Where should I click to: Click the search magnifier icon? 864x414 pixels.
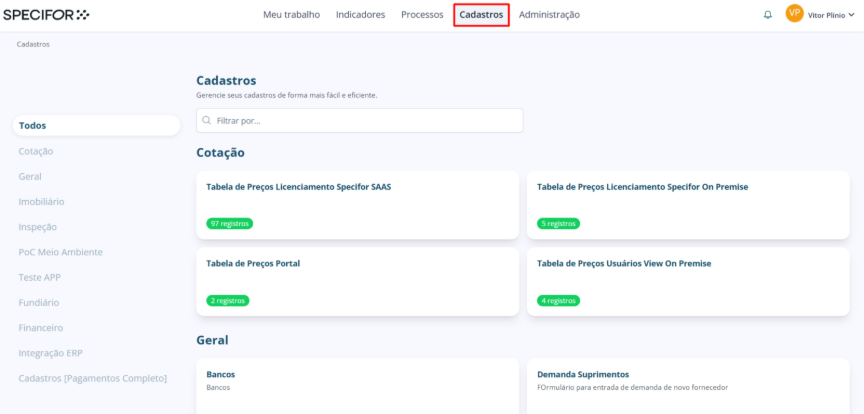pyautogui.click(x=207, y=120)
